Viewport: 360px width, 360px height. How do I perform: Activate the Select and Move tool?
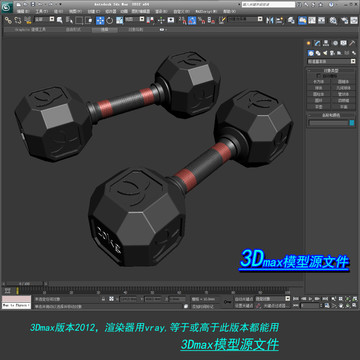pos(100,20)
